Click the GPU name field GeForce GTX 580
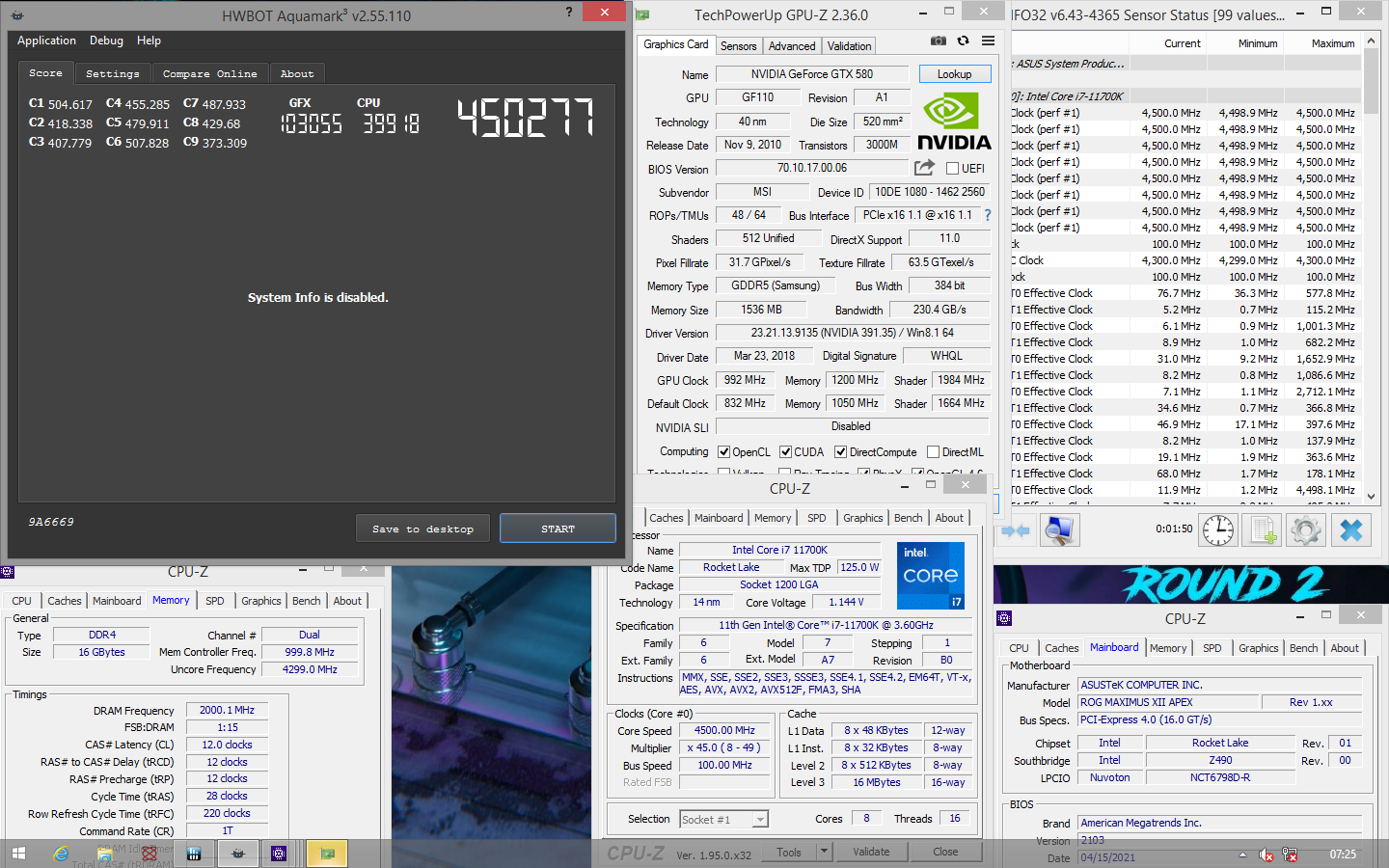This screenshot has height=868, width=1389. click(812, 74)
